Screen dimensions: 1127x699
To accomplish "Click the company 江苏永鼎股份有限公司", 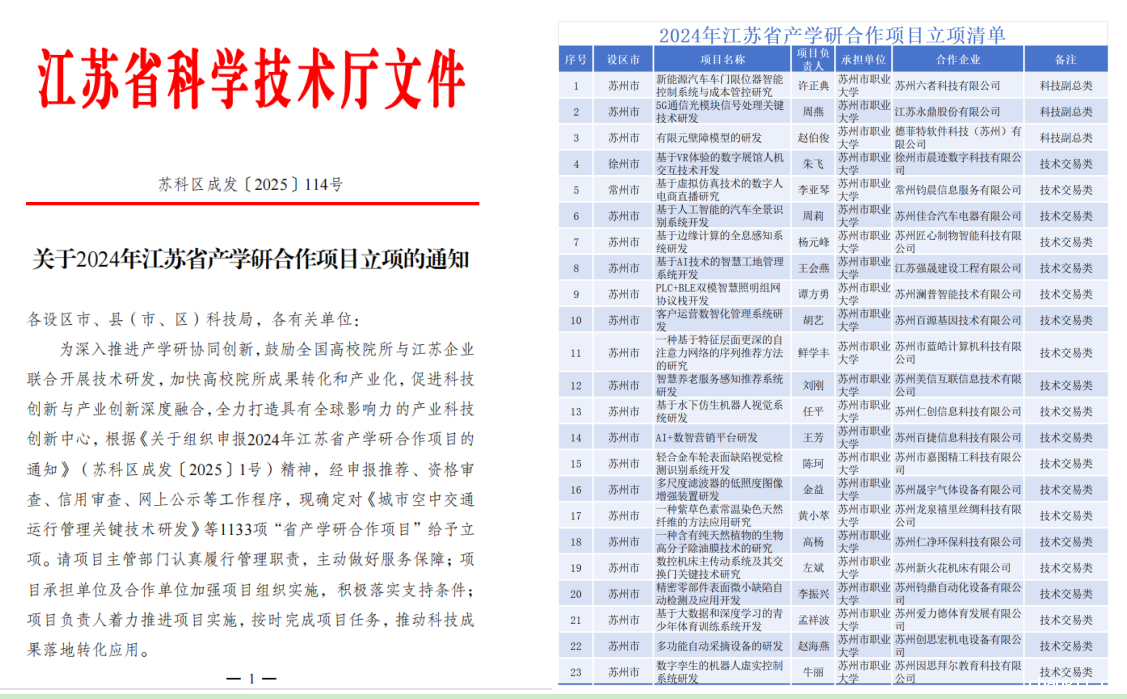I will click(x=947, y=112).
